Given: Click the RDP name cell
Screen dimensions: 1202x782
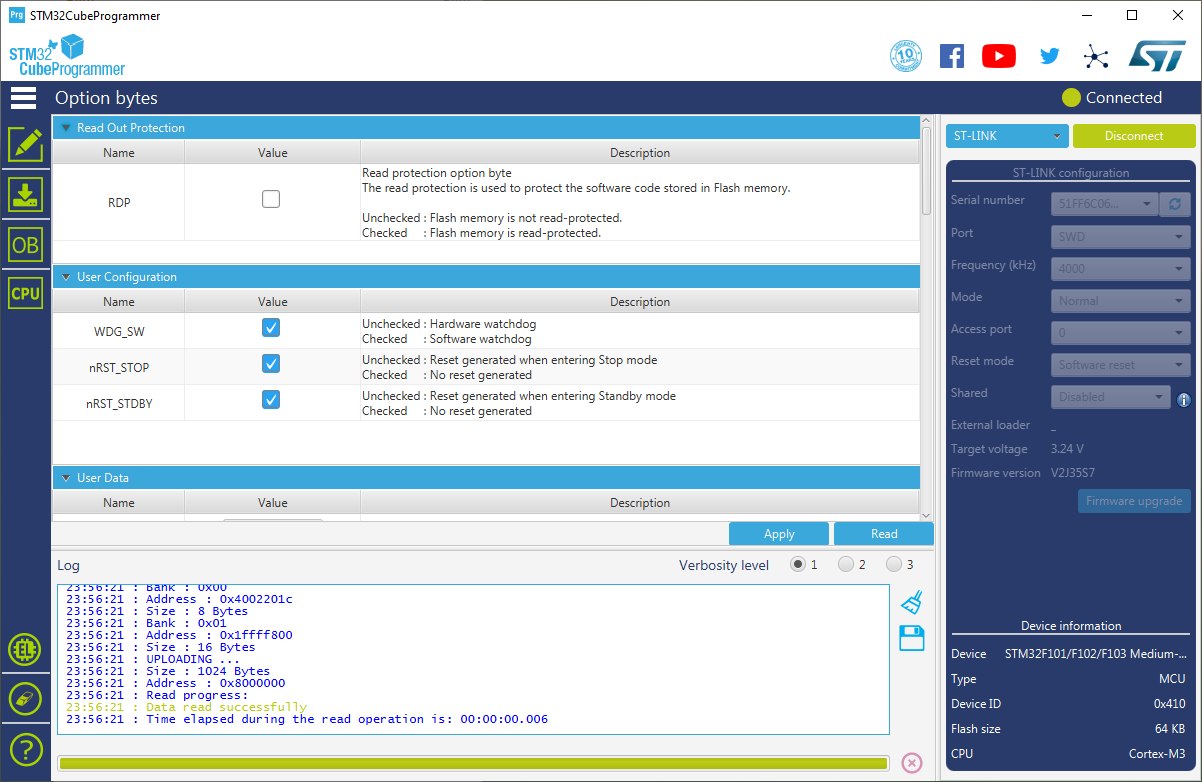Looking at the screenshot, I should (x=119, y=202).
